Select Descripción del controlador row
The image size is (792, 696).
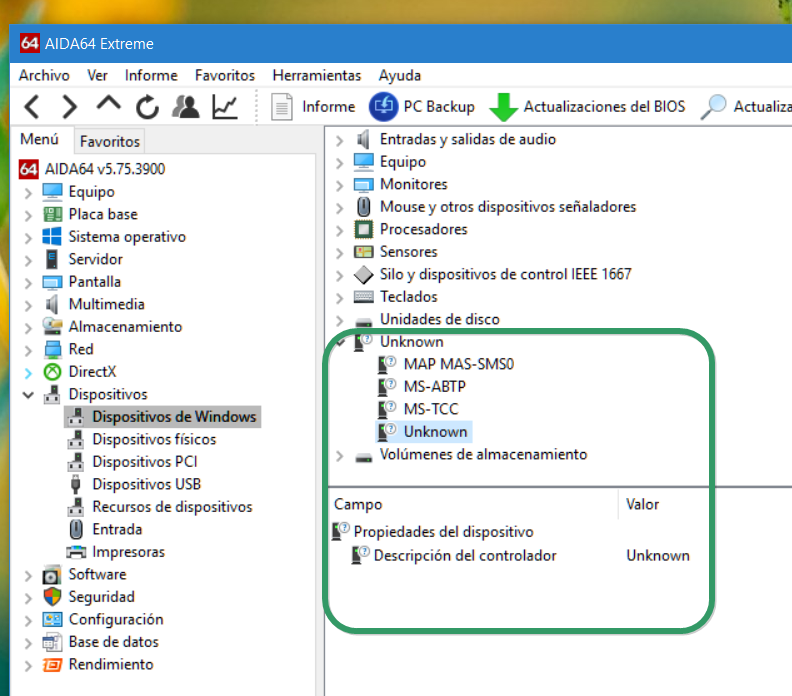(x=464, y=556)
